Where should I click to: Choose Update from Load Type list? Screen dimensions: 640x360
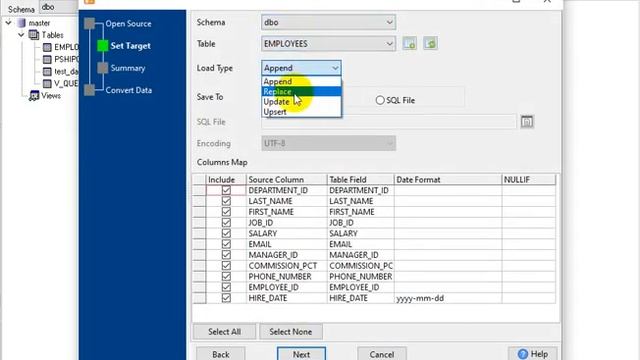pos(301,102)
